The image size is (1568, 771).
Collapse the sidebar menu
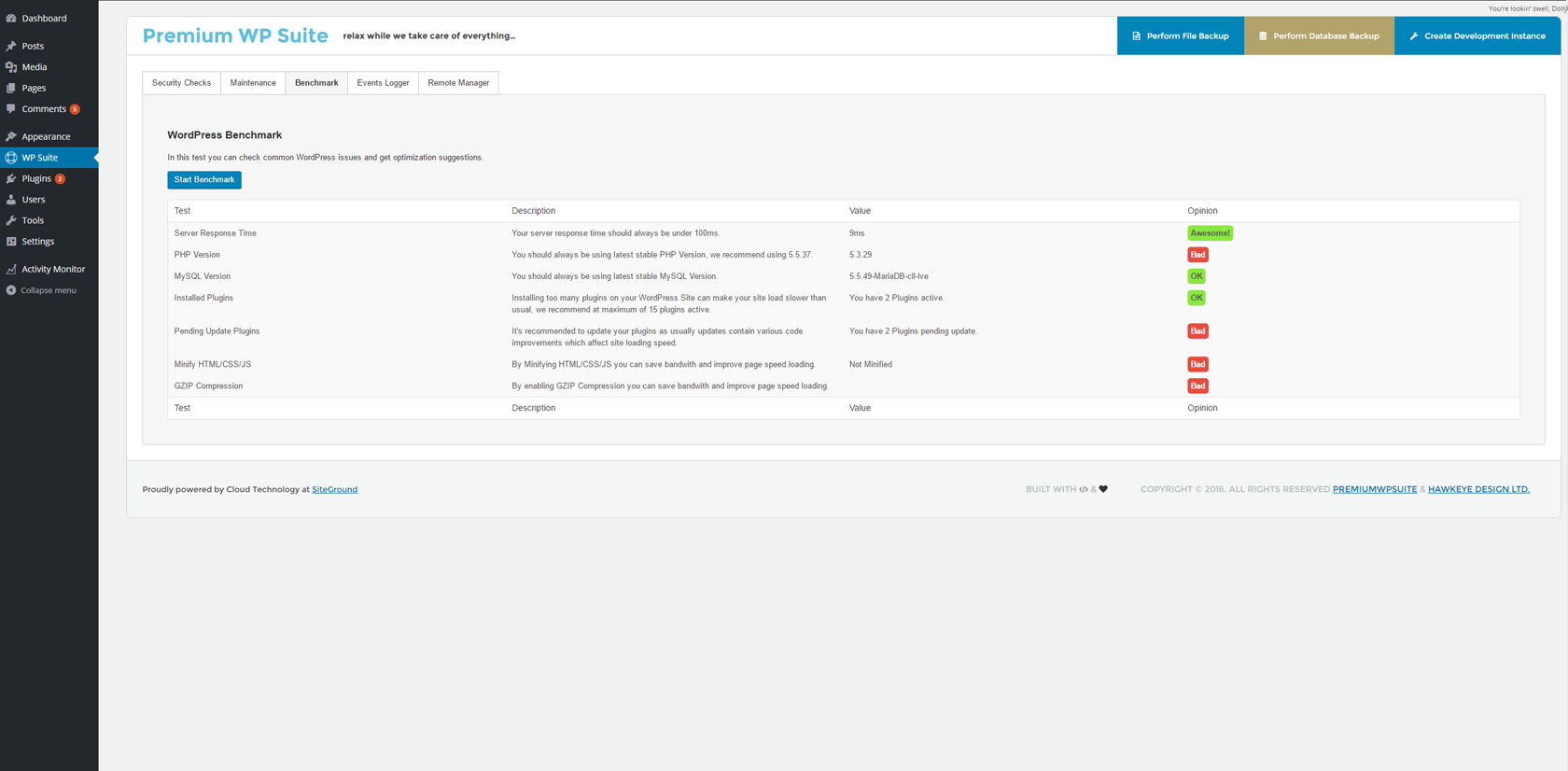(x=49, y=290)
